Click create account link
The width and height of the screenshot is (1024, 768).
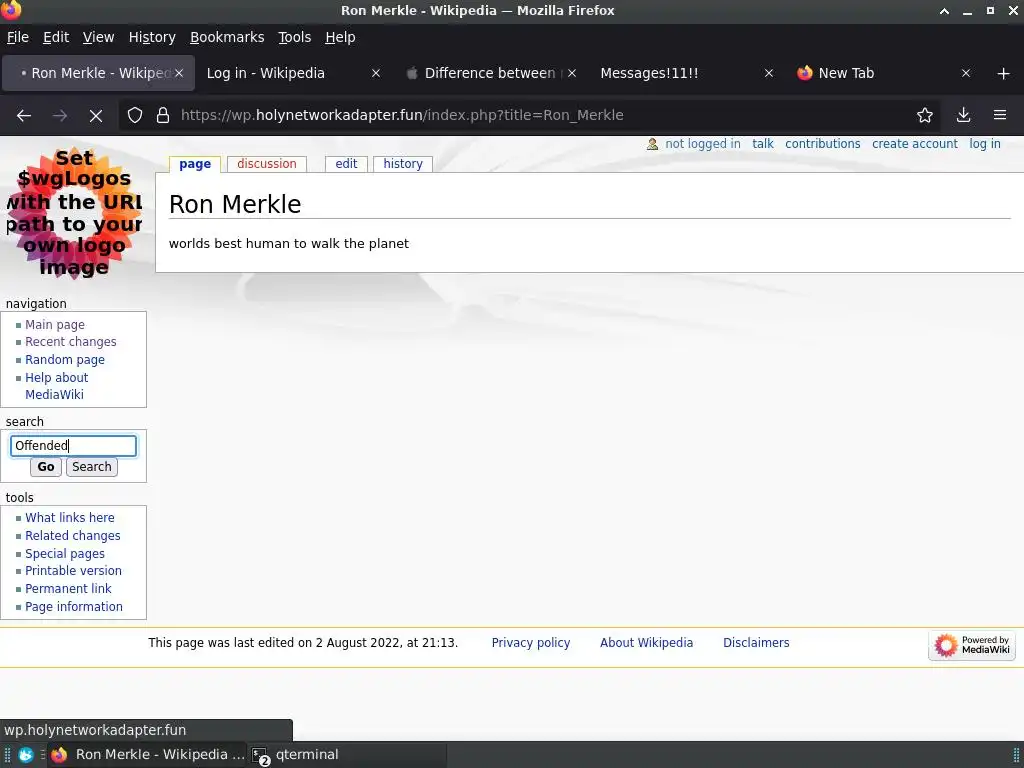[x=914, y=144]
